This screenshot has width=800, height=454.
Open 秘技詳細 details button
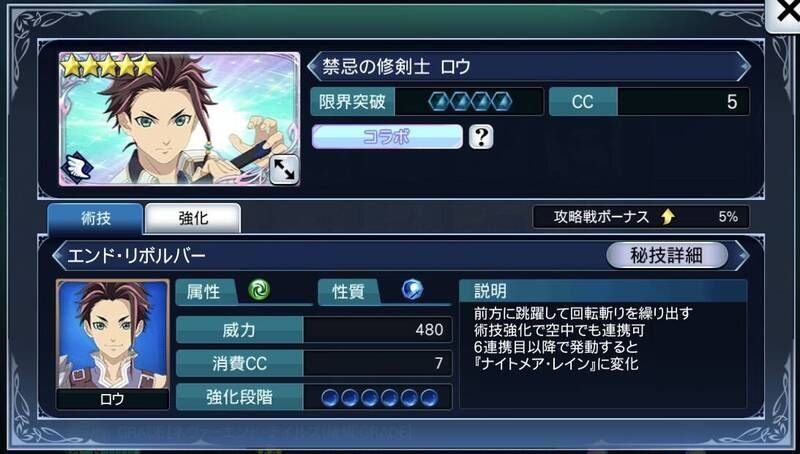[x=667, y=255]
